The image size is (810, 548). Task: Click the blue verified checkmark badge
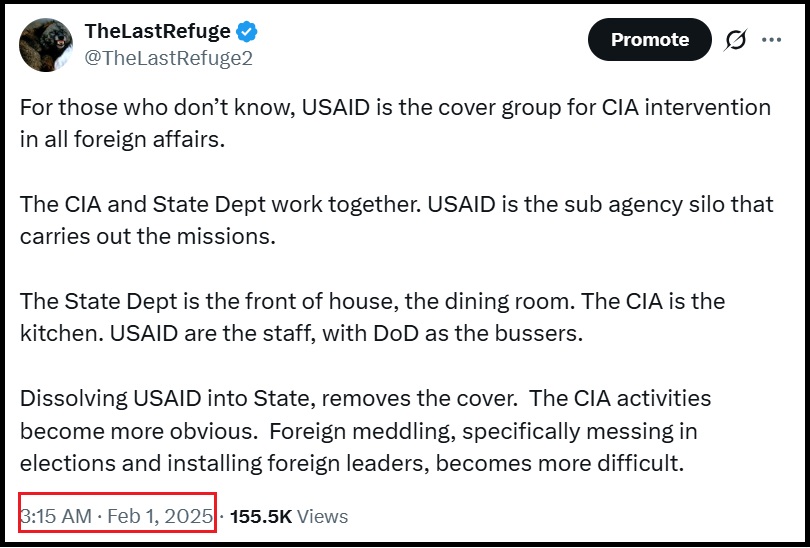click(247, 32)
